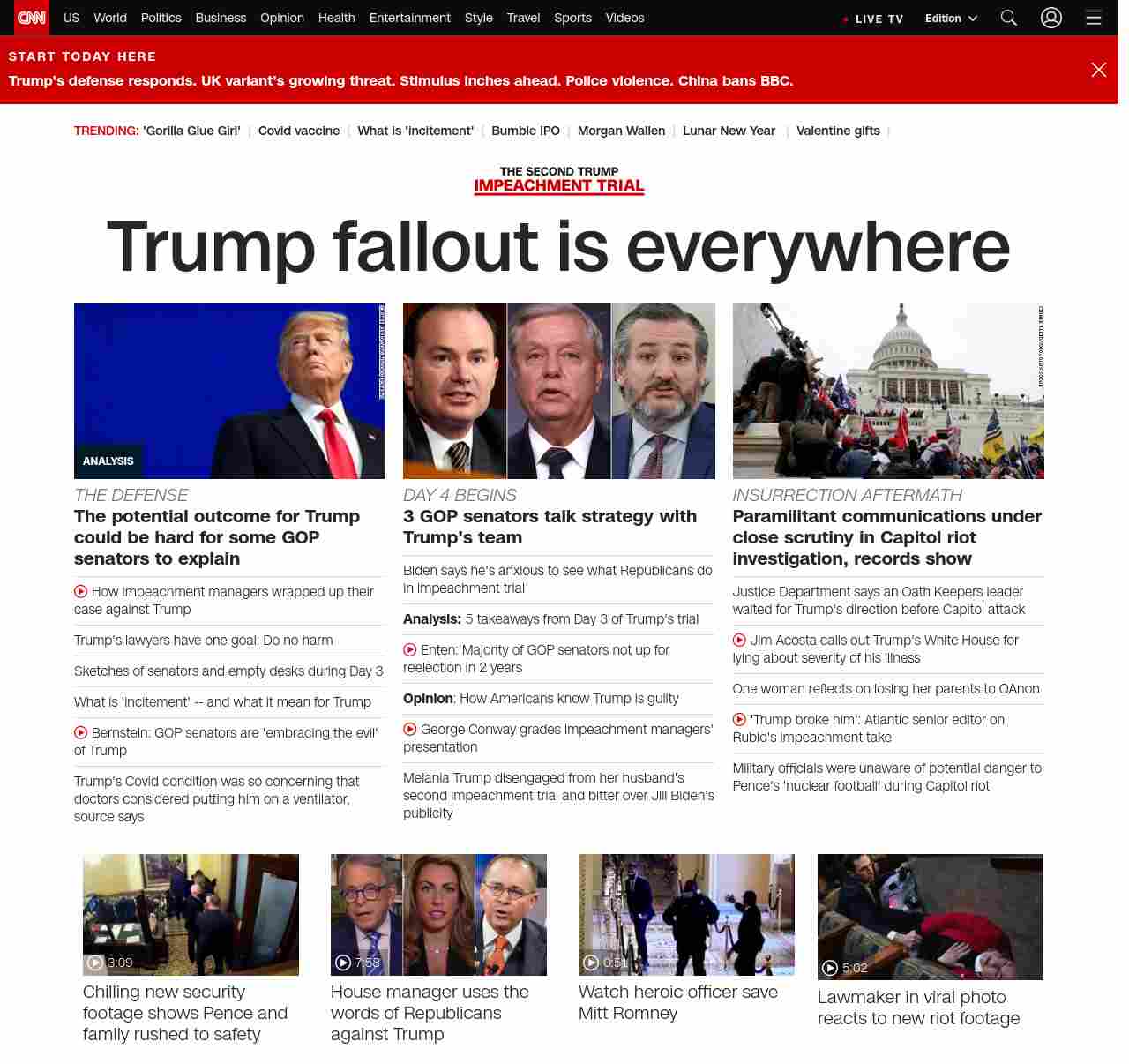Click play icon beside George Conway story

(x=410, y=730)
